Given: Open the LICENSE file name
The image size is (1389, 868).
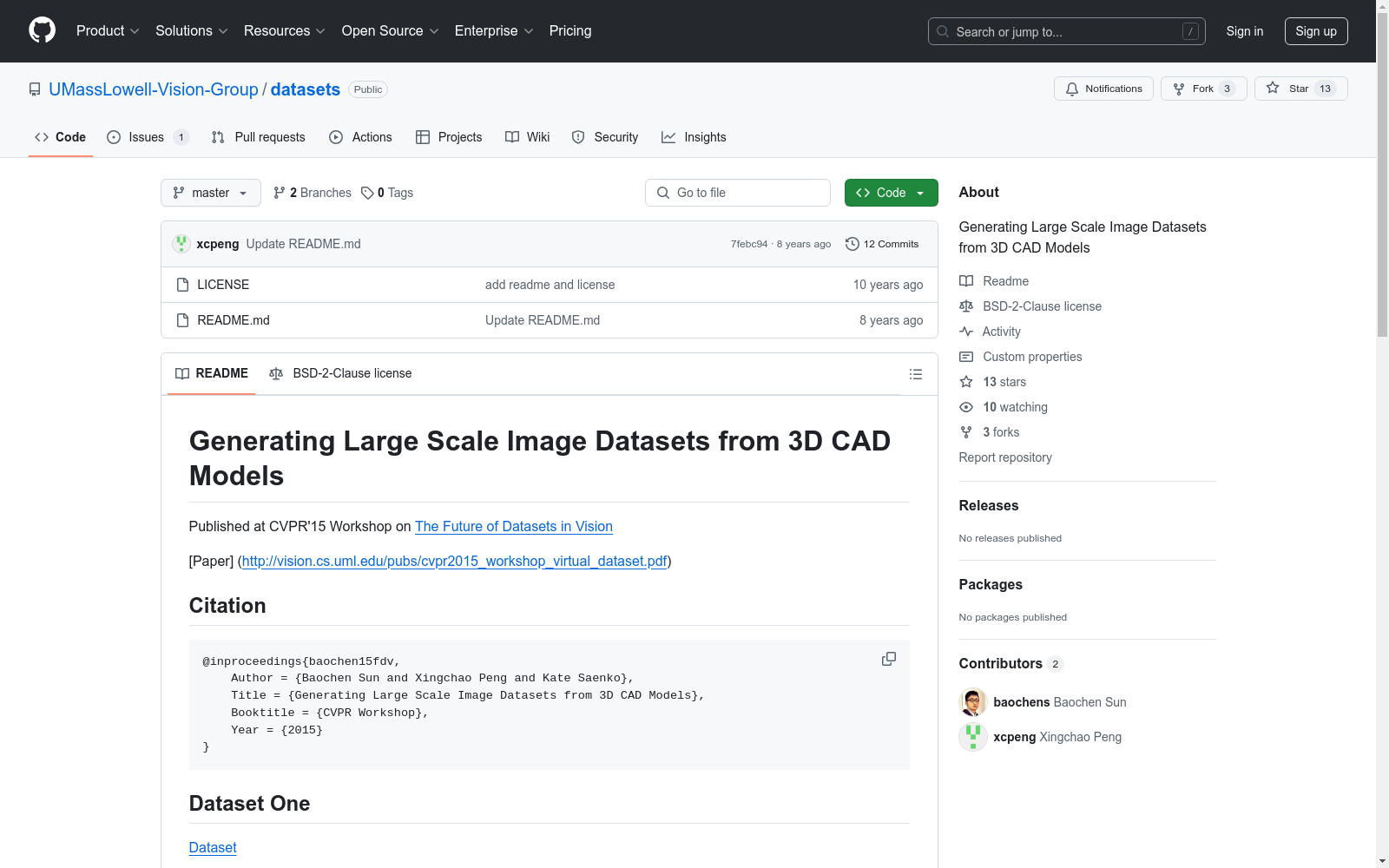Looking at the screenshot, I should pyautogui.click(x=223, y=285).
